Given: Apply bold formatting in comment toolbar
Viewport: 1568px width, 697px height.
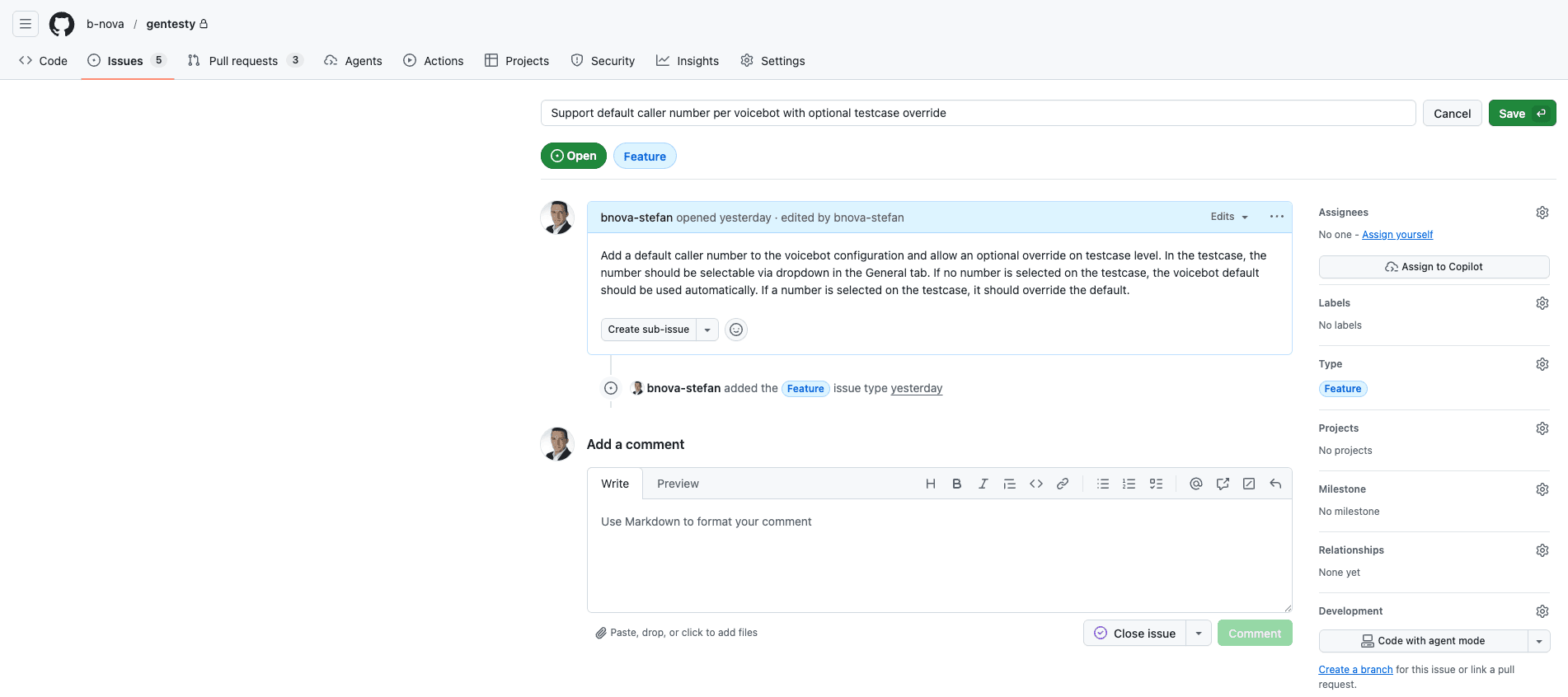Looking at the screenshot, I should click(x=957, y=484).
